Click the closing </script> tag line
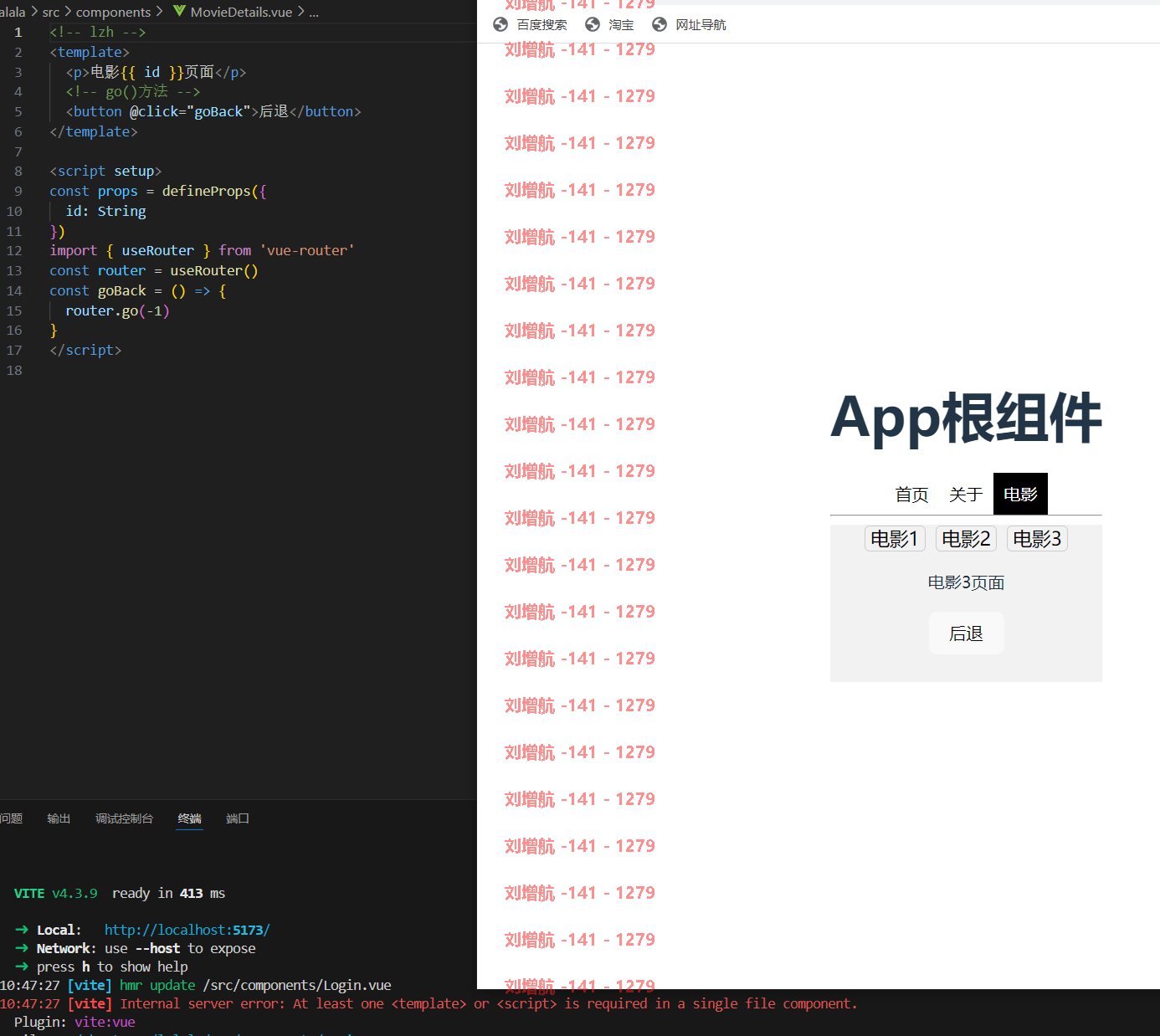1160x1036 pixels. [x=85, y=350]
